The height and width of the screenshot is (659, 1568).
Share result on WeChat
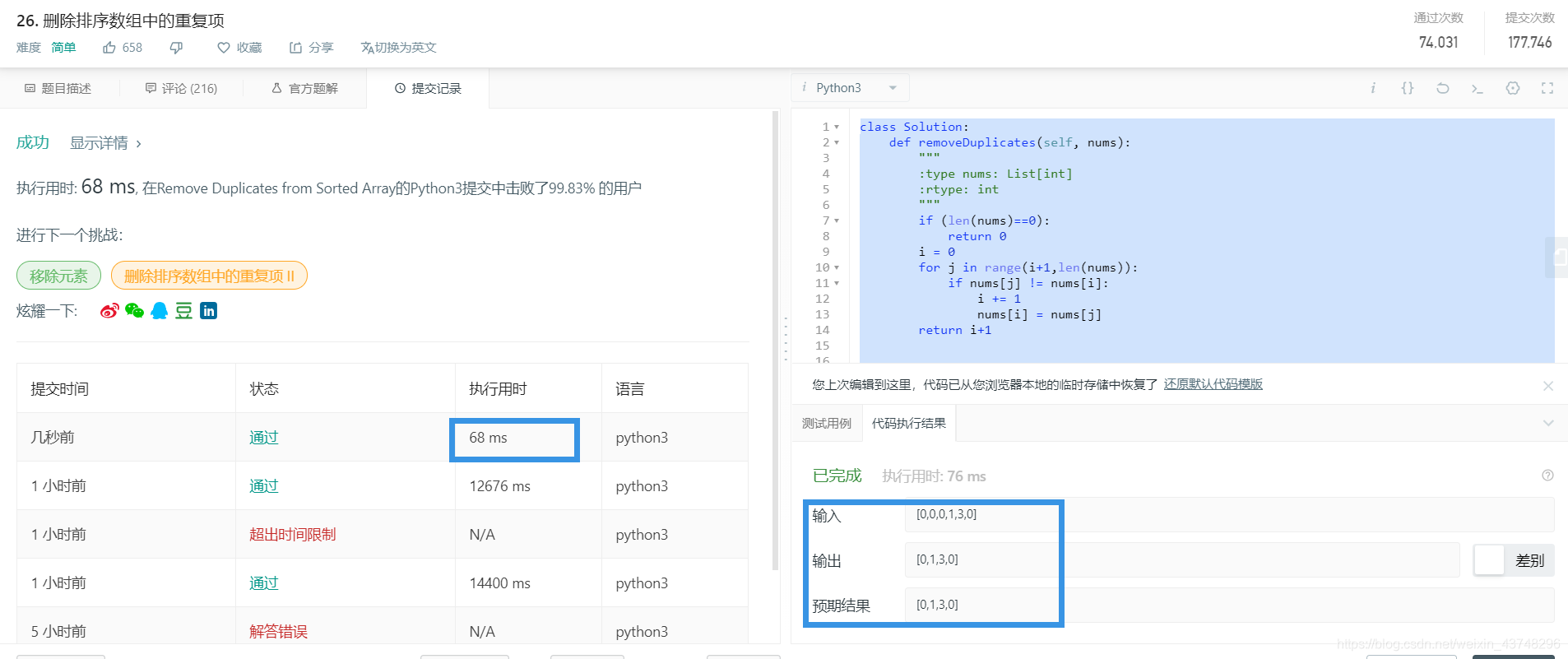tap(134, 310)
